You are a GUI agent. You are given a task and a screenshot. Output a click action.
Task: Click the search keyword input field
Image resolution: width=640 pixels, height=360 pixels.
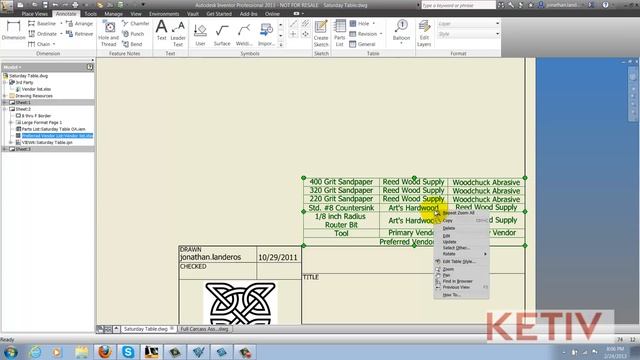(458, 5)
